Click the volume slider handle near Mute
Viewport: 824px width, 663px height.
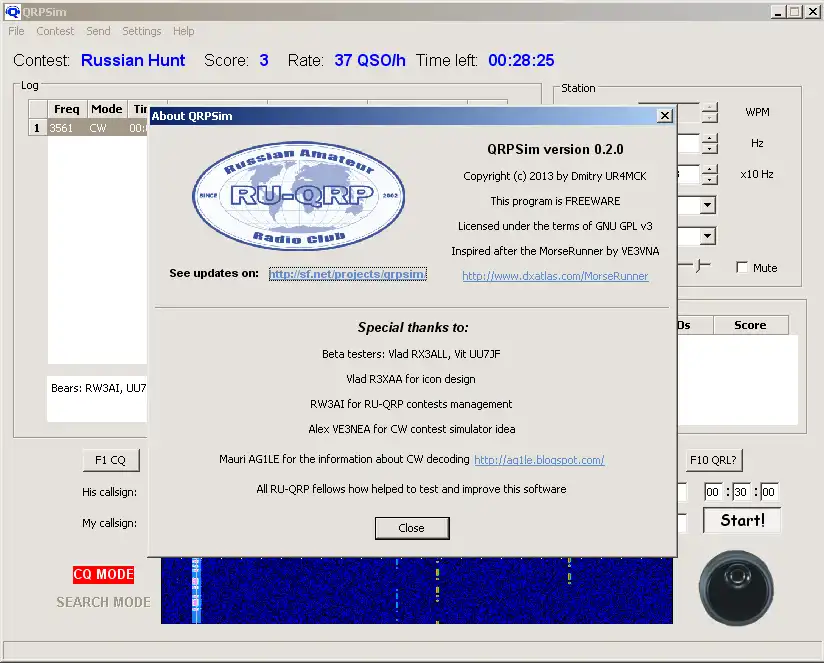(701, 266)
